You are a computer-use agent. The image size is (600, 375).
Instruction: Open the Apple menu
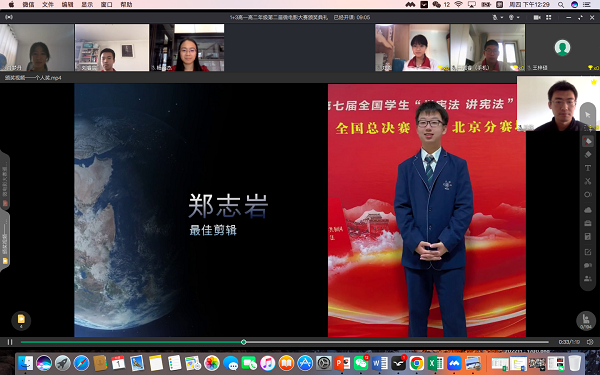[x=11, y=5]
